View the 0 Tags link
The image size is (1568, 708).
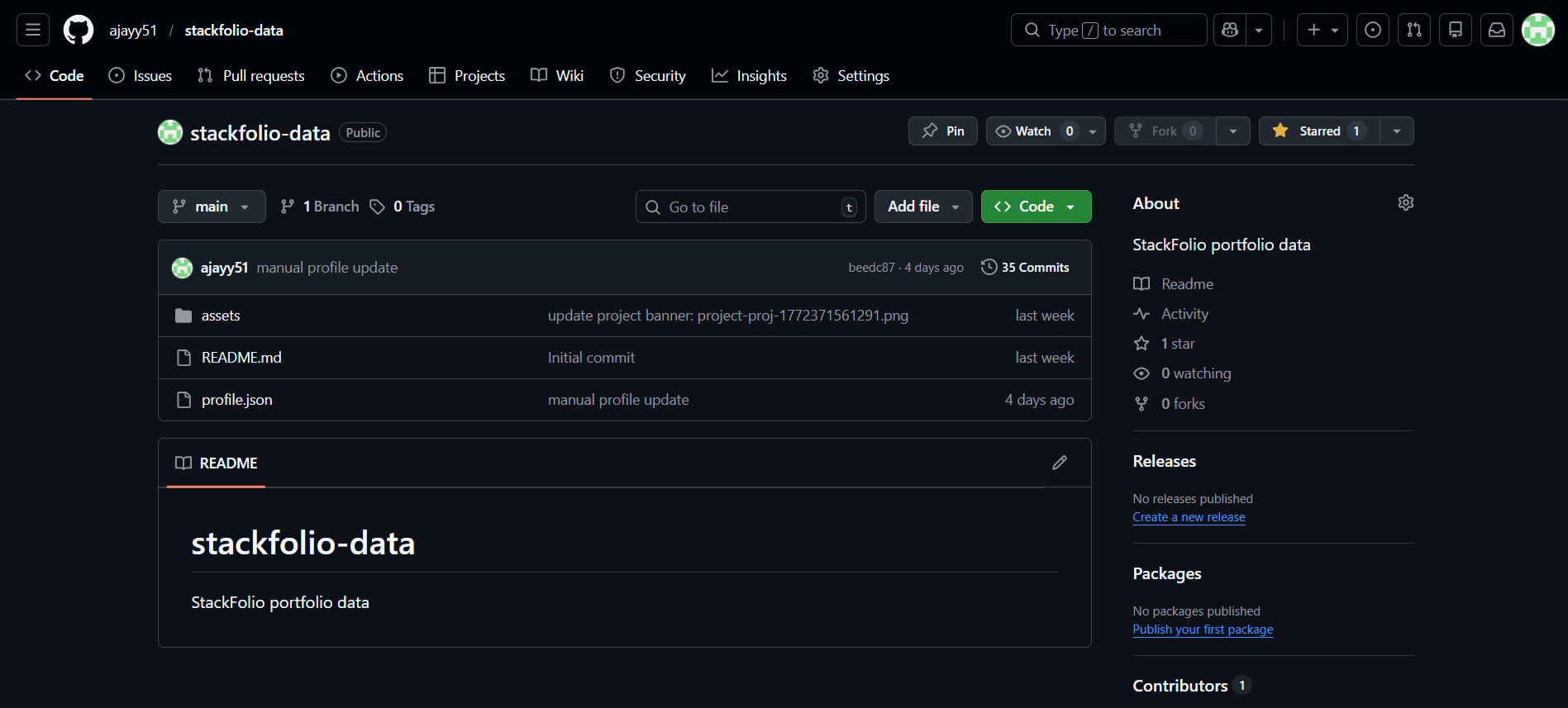(403, 207)
